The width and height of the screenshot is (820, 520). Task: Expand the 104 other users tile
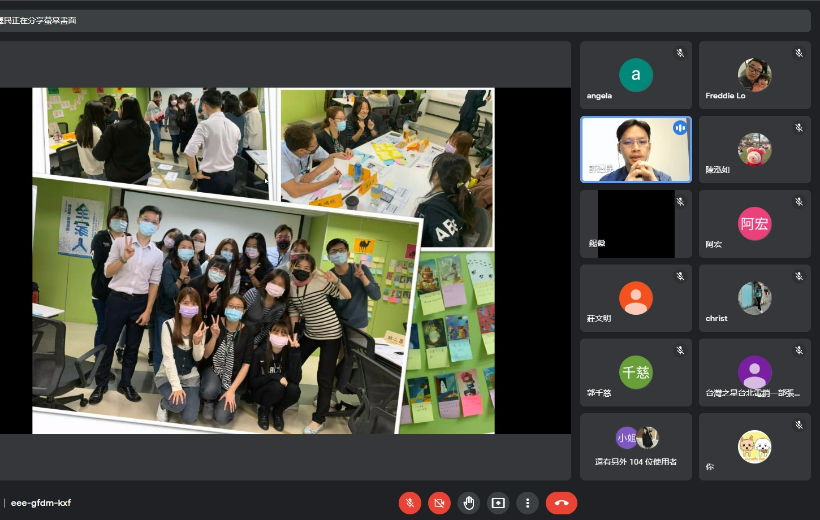pyautogui.click(x=635, y=447)
